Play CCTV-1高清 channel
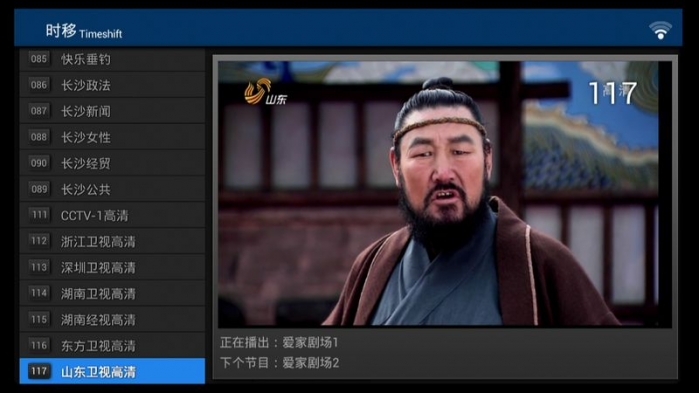 coord(112,215)
